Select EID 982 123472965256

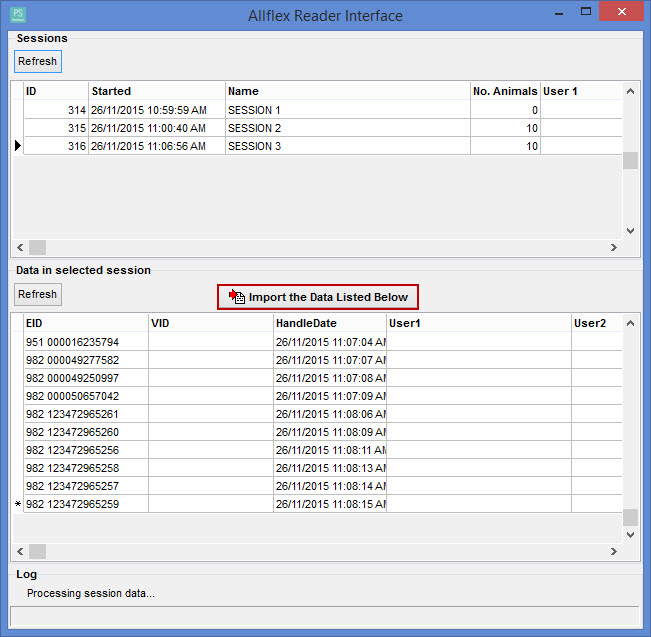86,450
